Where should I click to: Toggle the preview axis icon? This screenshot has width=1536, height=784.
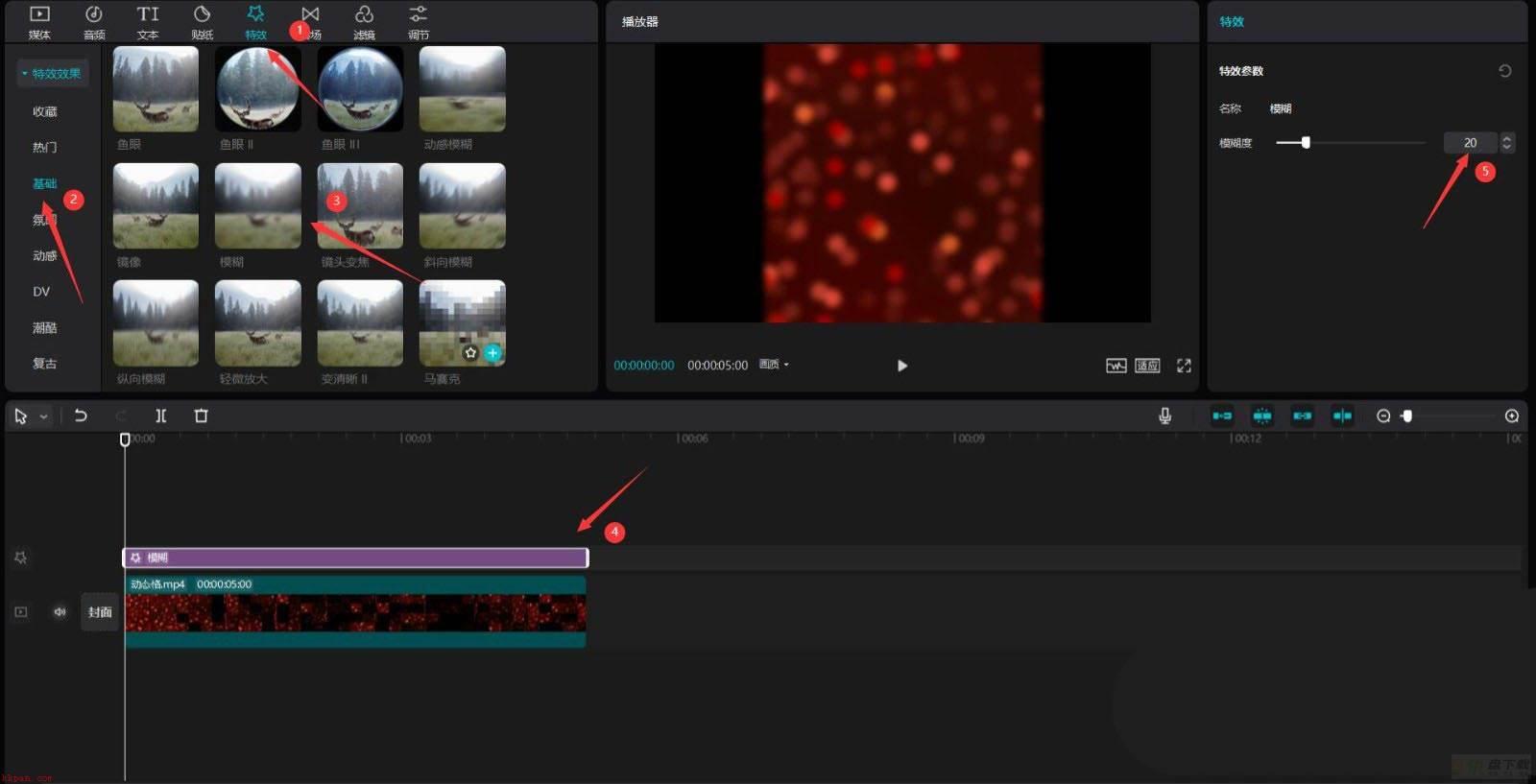point(1342,416)
